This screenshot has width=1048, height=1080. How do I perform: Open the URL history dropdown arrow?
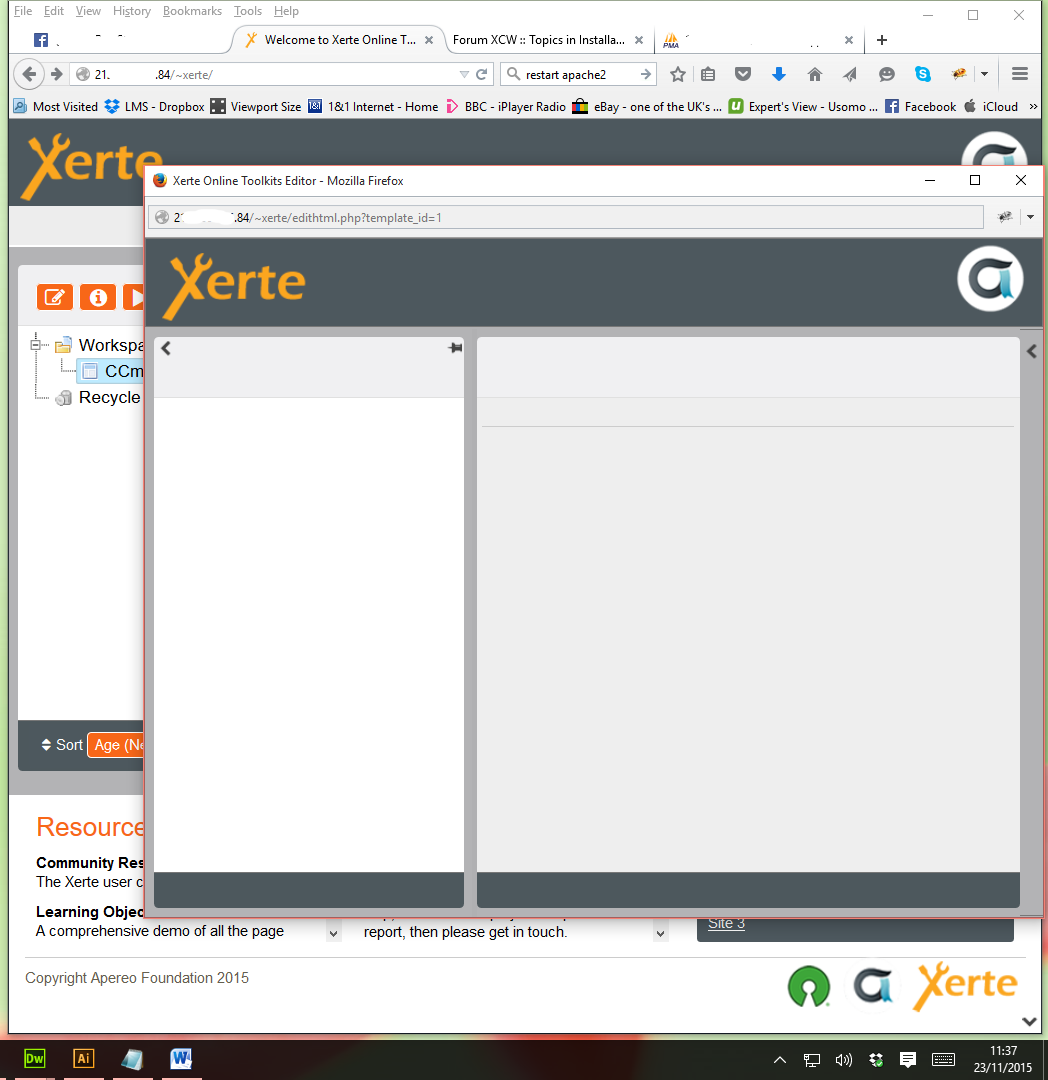464,74
